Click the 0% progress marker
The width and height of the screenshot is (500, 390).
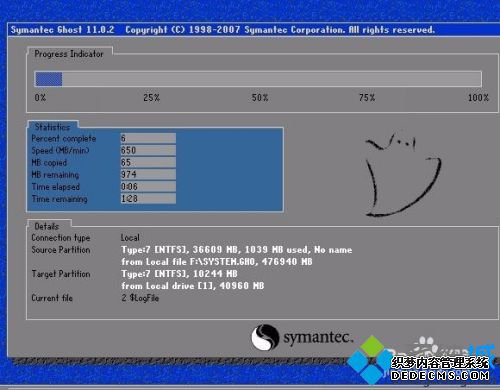coord(40,98)
